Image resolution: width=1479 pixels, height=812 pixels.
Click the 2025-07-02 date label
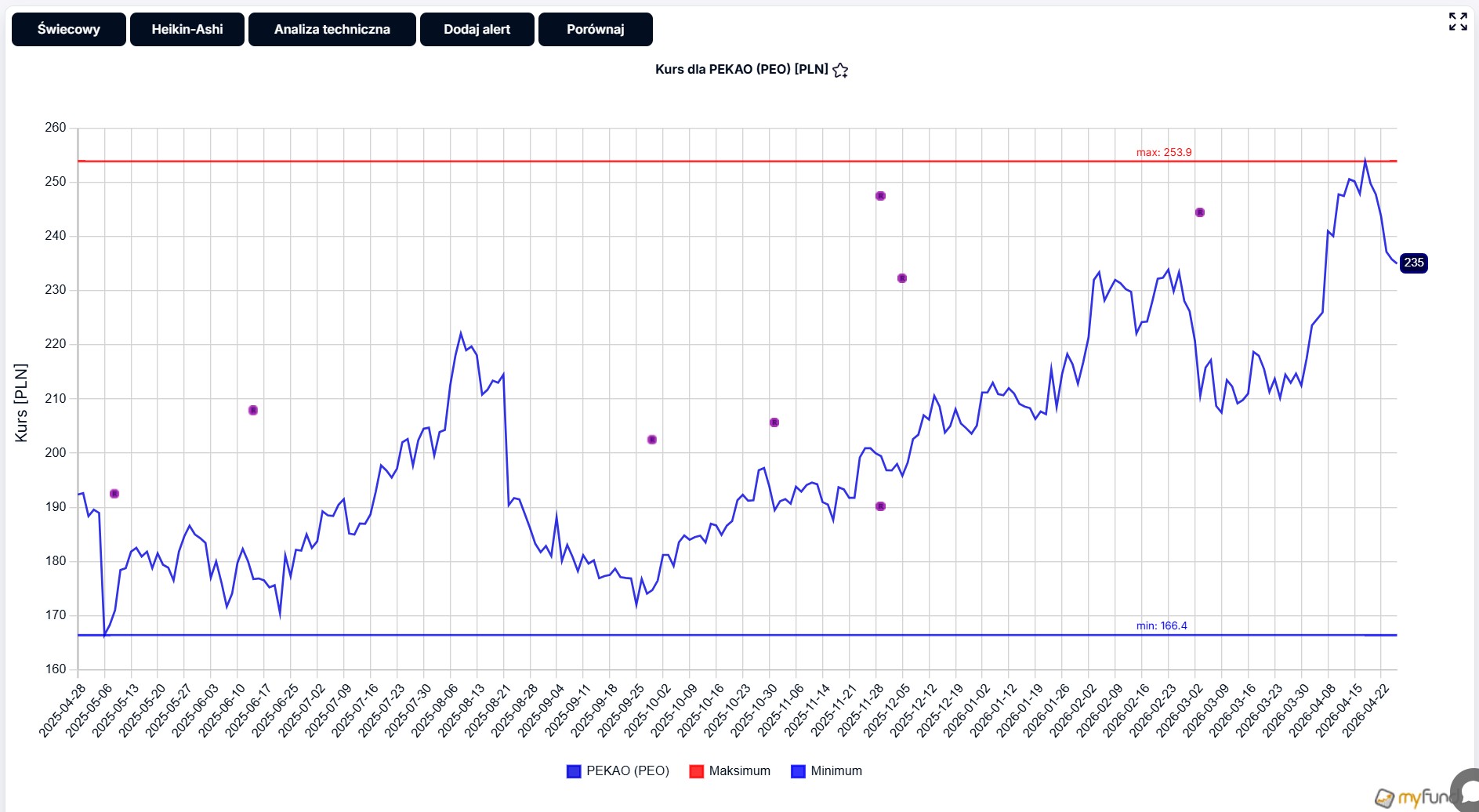[x=301, y=710]
